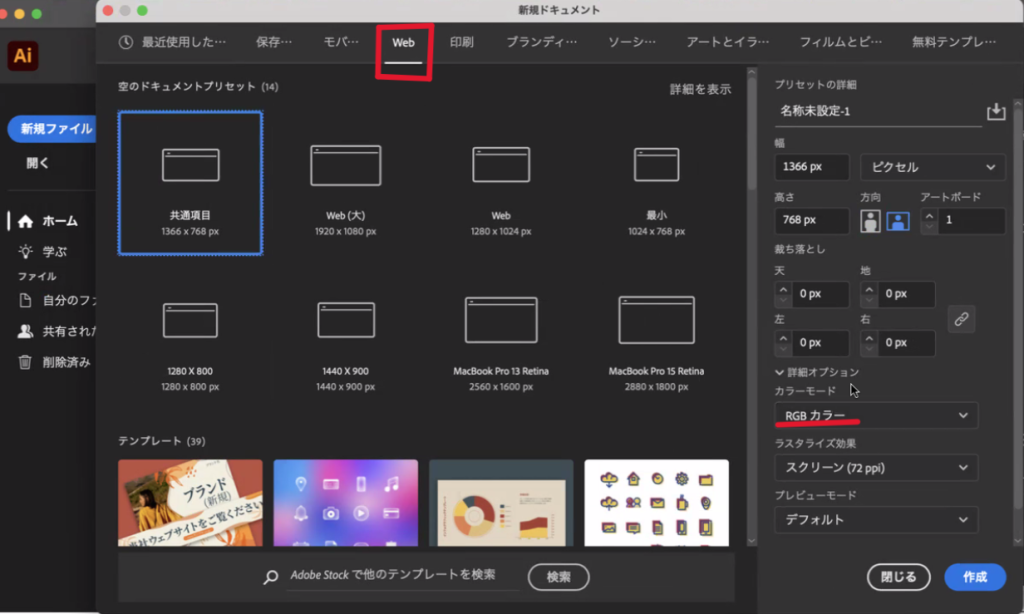Open the Learn lightbulb item
The height and width of the screenshot is (614, 1024).
(x=26, y=252)
